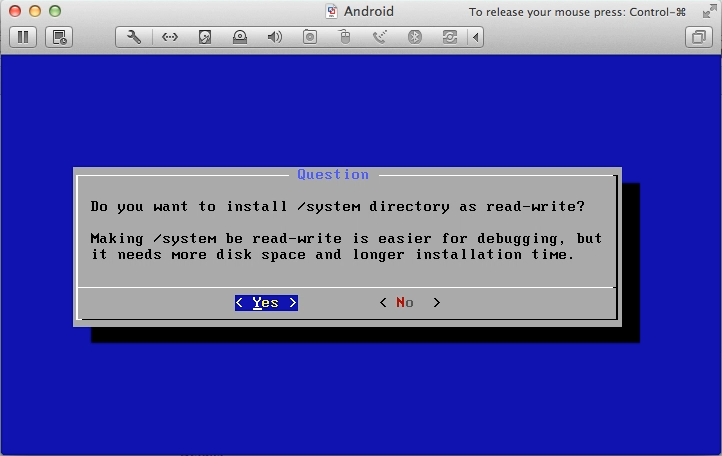Click the USB mouse device icon
This screenshot has width=722, height=456.
pyautogui.click(x=345, y=37)
